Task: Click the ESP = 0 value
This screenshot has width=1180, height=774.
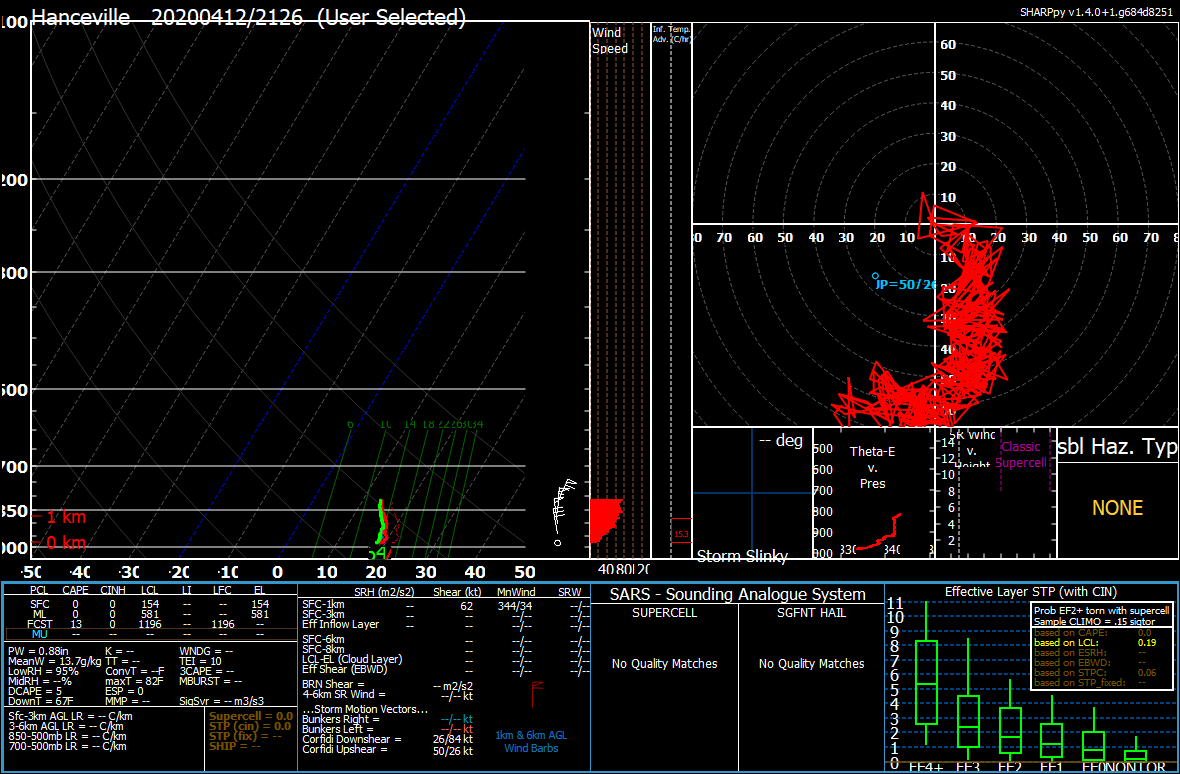Action: [x=124, y=691]
